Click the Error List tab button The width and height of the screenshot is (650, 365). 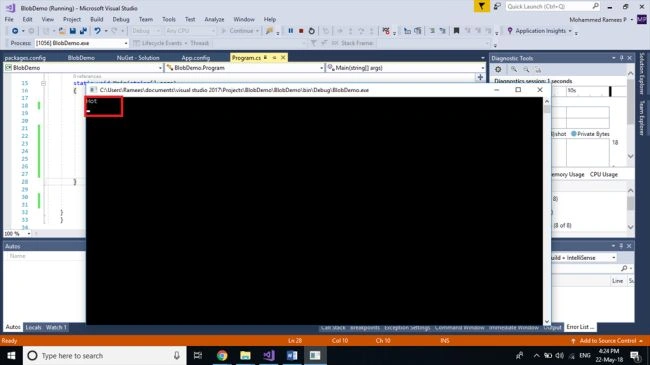(580, 327)
